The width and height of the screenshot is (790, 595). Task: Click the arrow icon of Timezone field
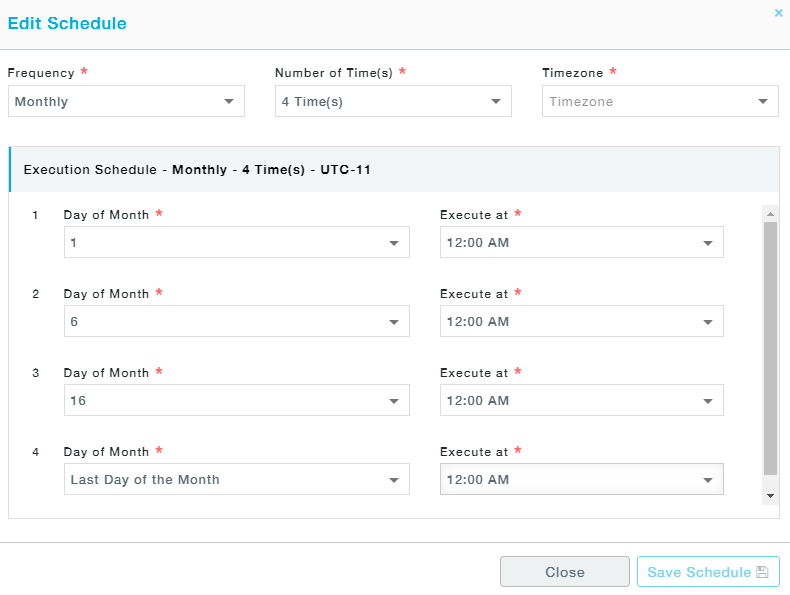(x=763, y=102)
